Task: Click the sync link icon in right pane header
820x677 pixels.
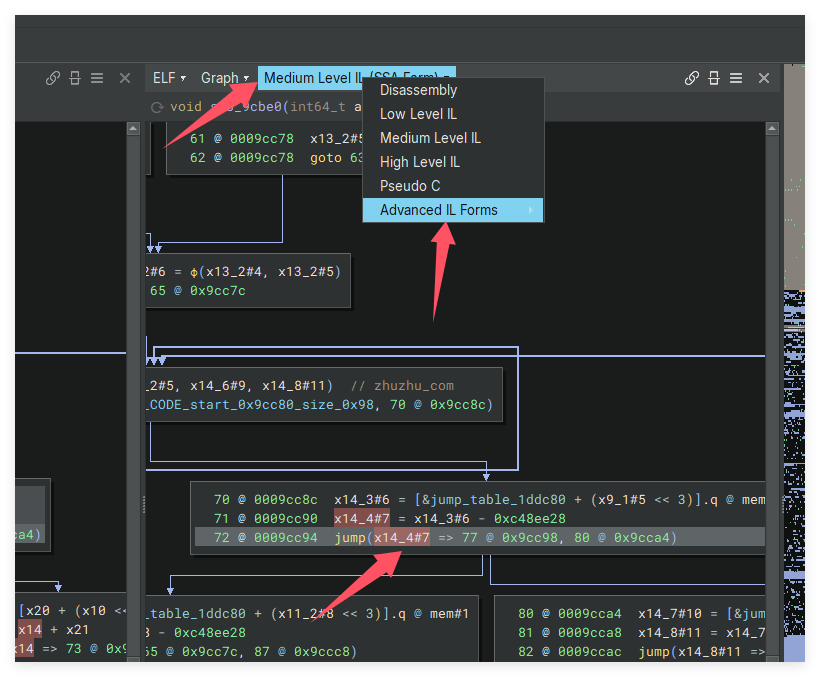Action: click(691, 78)
